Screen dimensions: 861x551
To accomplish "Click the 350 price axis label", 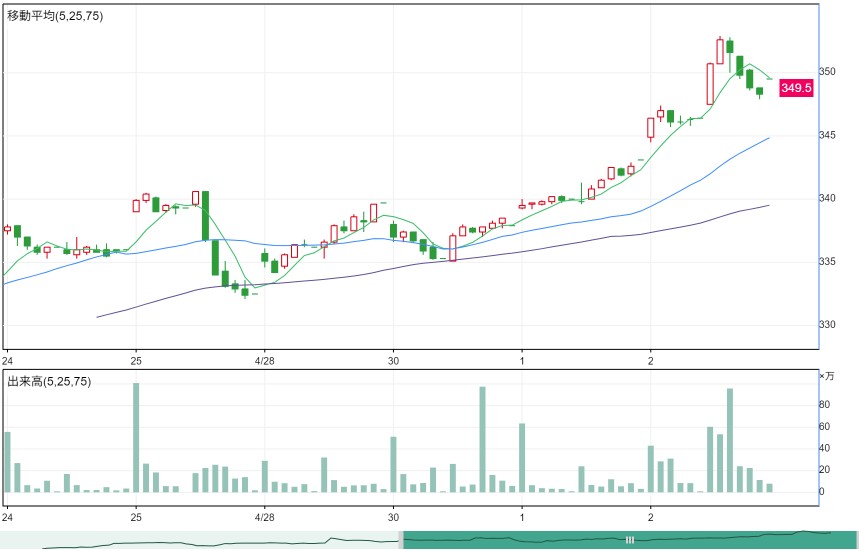I will (x=827, y=71).
